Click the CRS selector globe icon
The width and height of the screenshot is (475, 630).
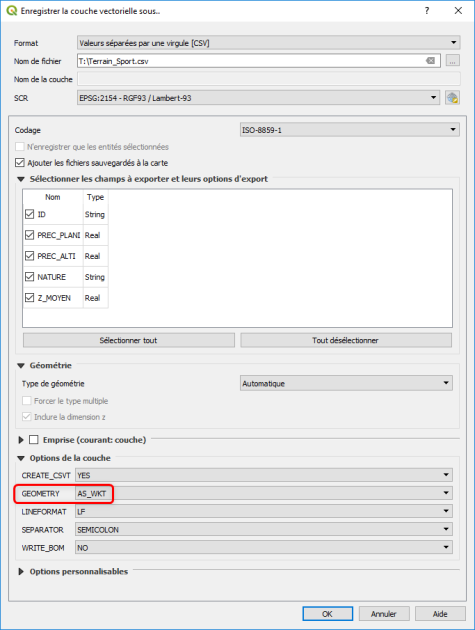click(x=452, y=98)
